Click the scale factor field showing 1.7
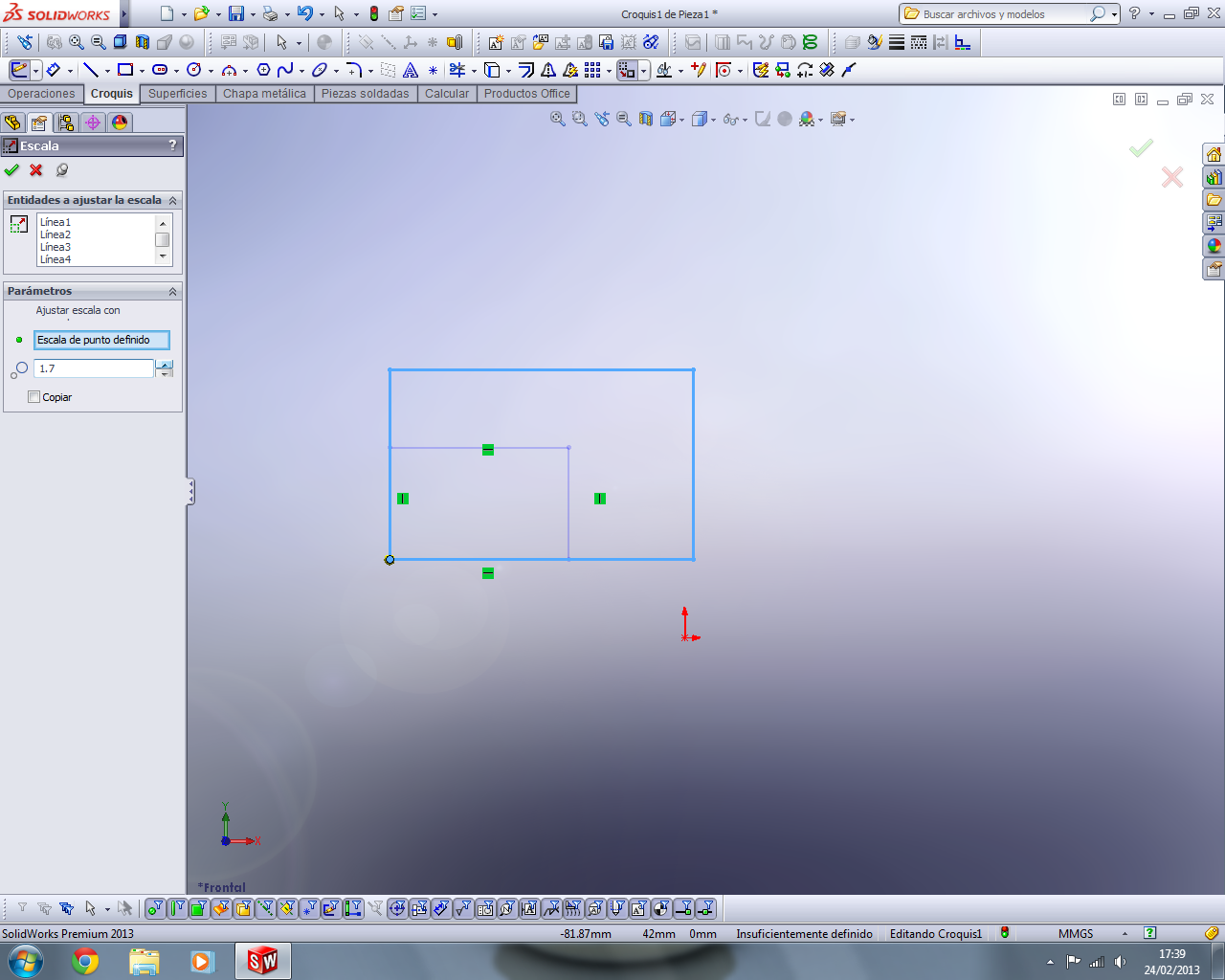The width and height of the screenshot is (1225, 980). (x=94, y=368)
